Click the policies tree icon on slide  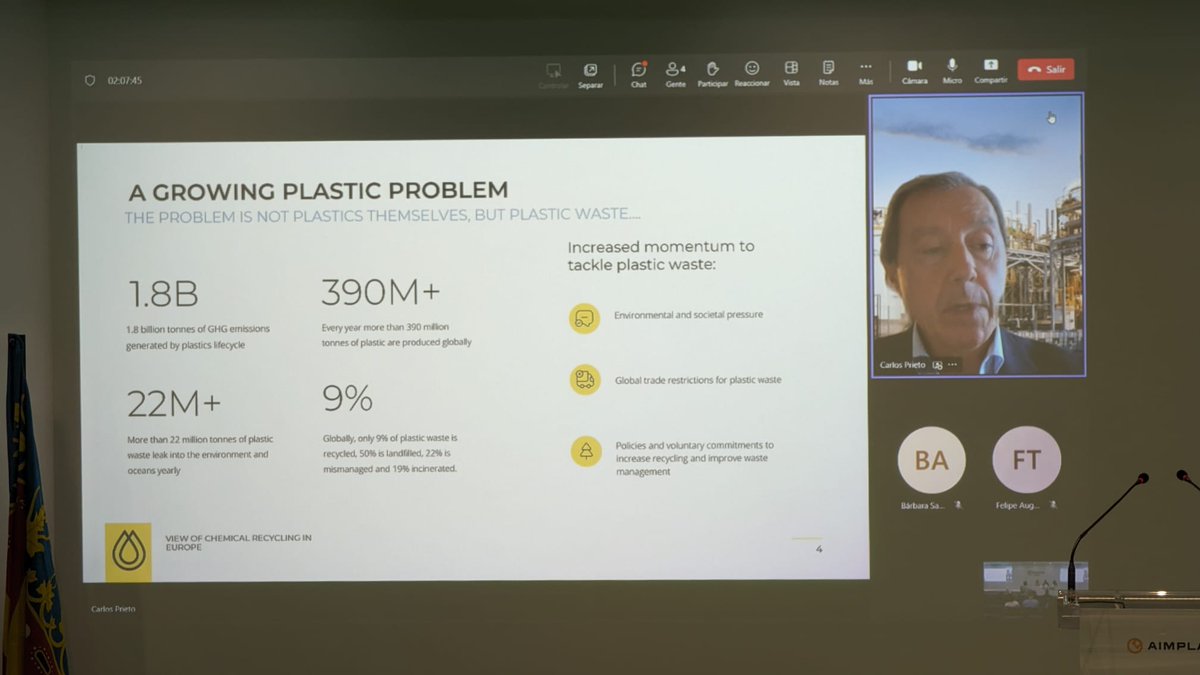585,451
